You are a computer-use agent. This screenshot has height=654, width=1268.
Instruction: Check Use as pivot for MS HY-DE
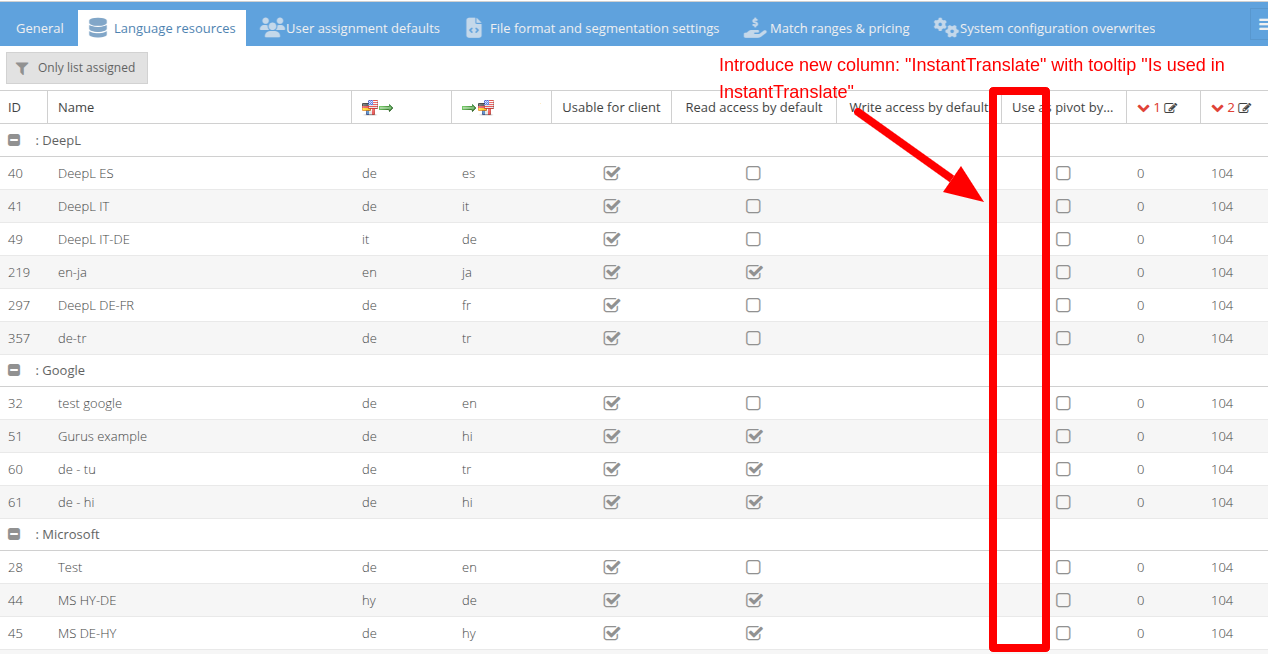tap(1063, 600)
